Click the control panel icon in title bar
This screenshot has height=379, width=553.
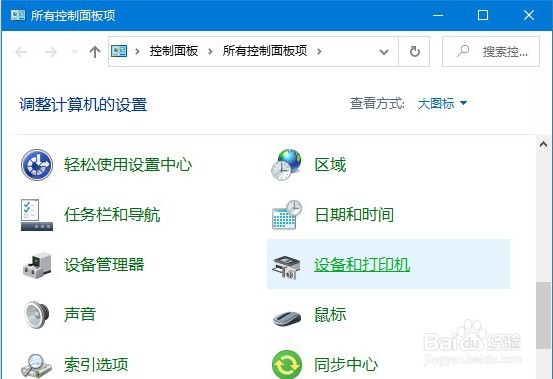pyautogui.click(x=18, y=15)
